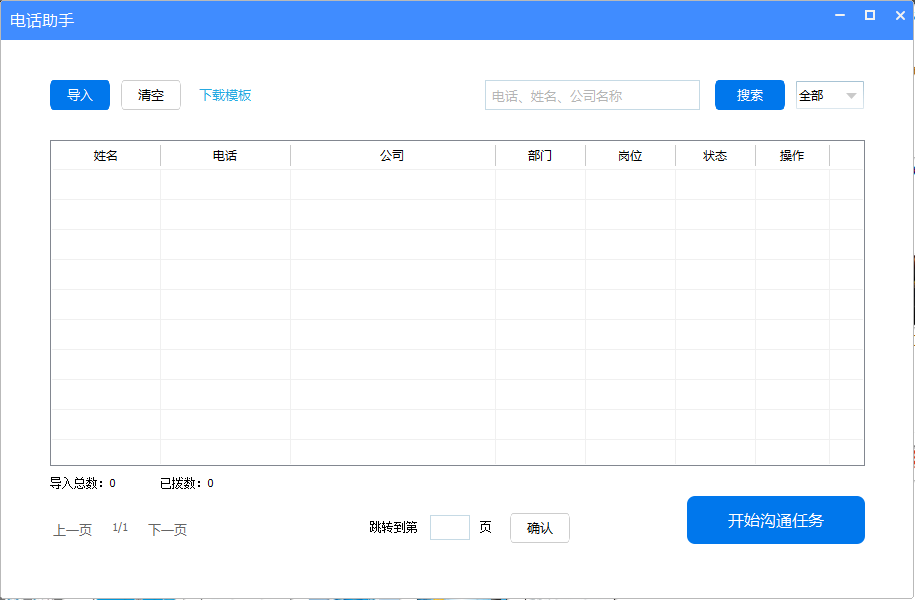The height and width of the screenshot is (600, 915).
Task: Open the 下载模板 download template link
Action: pyautogui.click(x=225, y=95)
